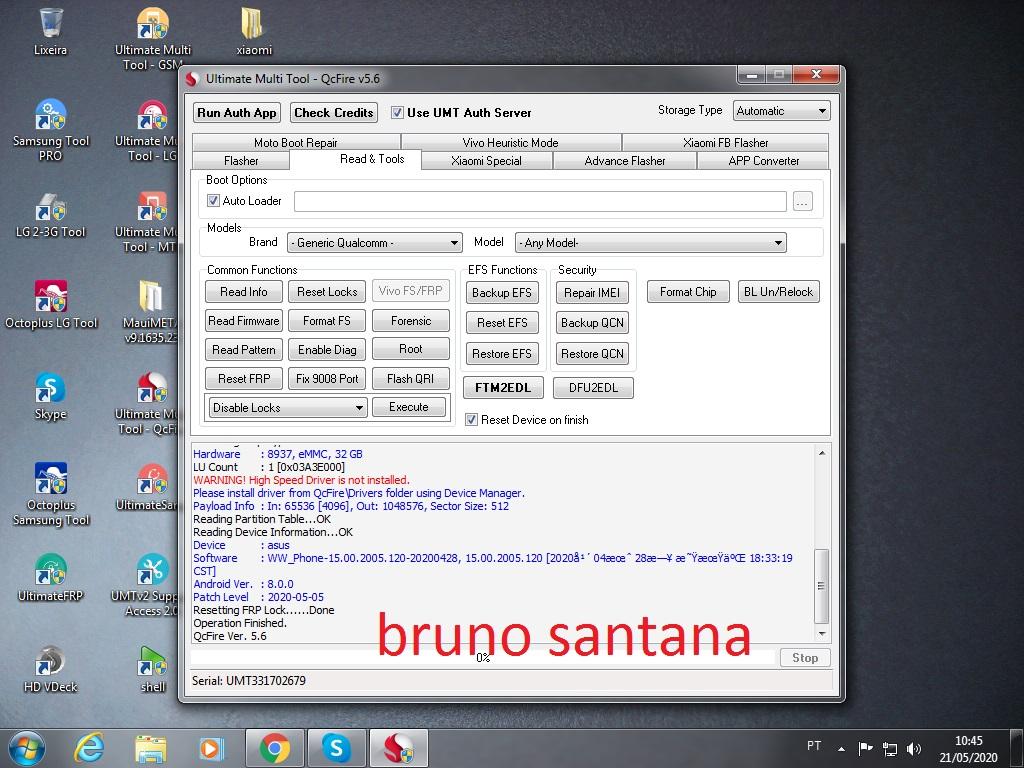
Task: Switch to the Xiaomi Special tab
Action: 487,161
